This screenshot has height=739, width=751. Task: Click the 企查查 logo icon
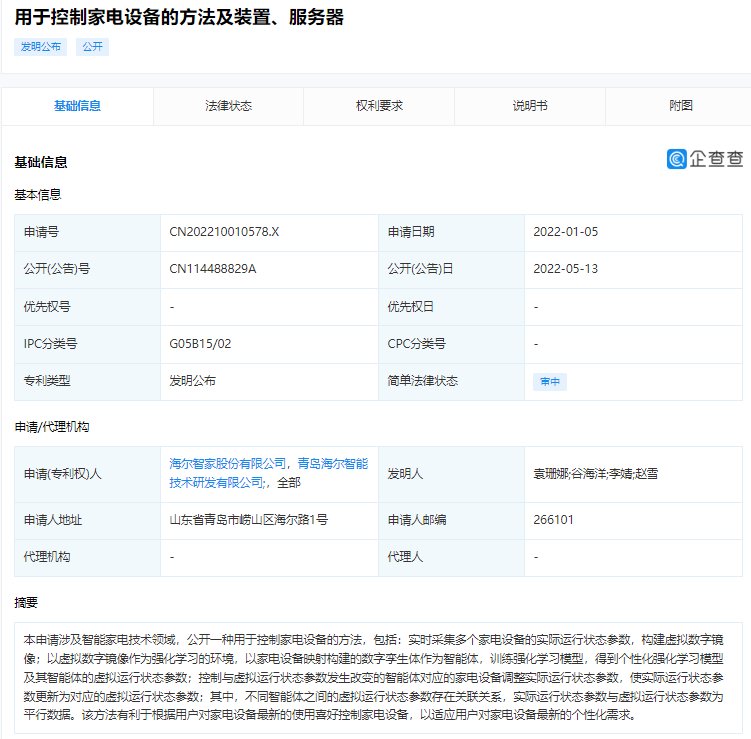[x=676, y=159]
